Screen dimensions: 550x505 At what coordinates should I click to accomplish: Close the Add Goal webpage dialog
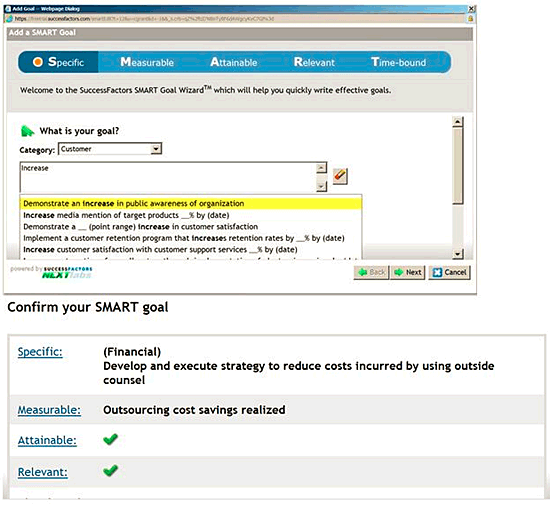pyautogui.click(x=471, y=9)
